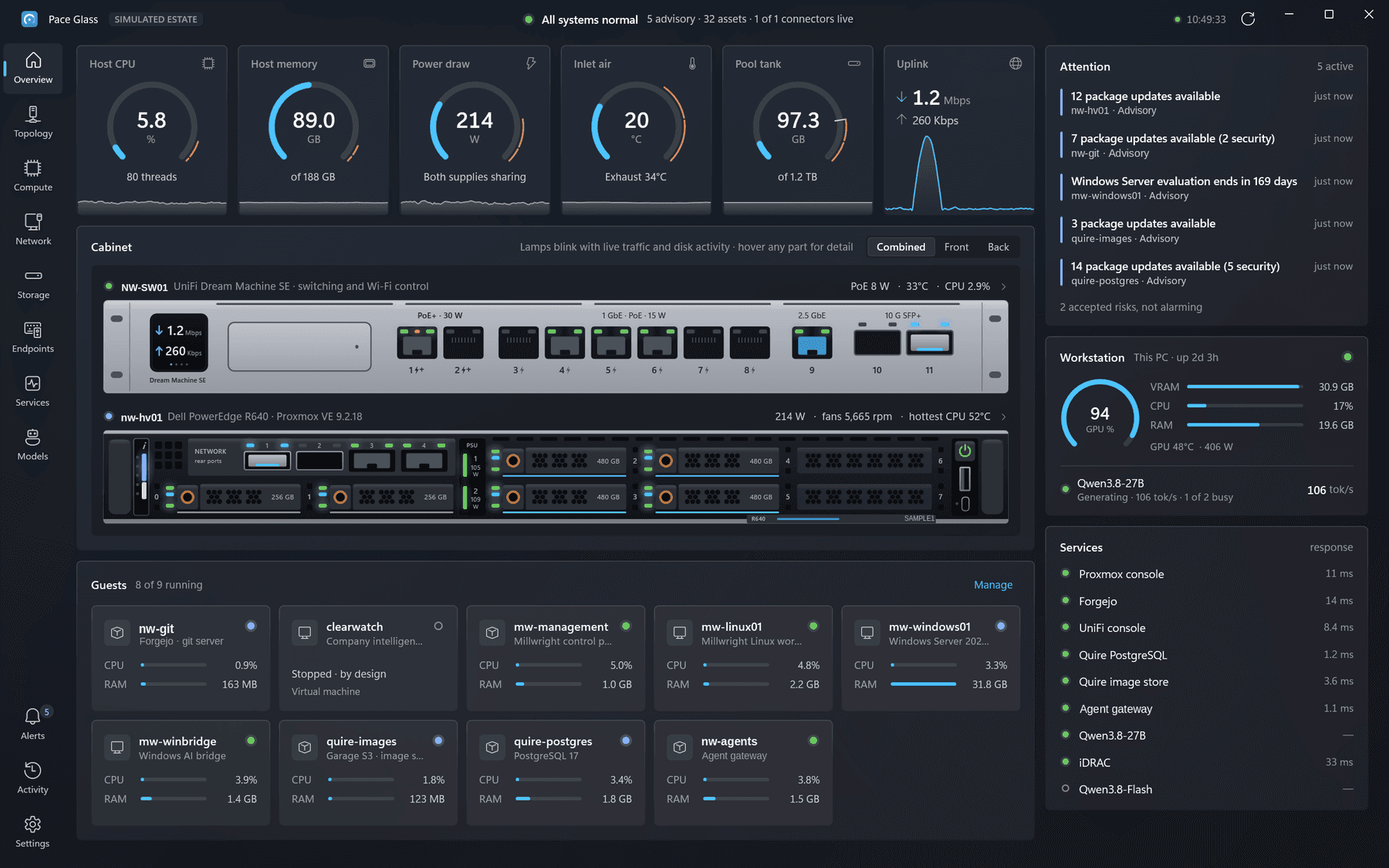
Task: Switch cabinet view to Front
Action: point(956,247)
